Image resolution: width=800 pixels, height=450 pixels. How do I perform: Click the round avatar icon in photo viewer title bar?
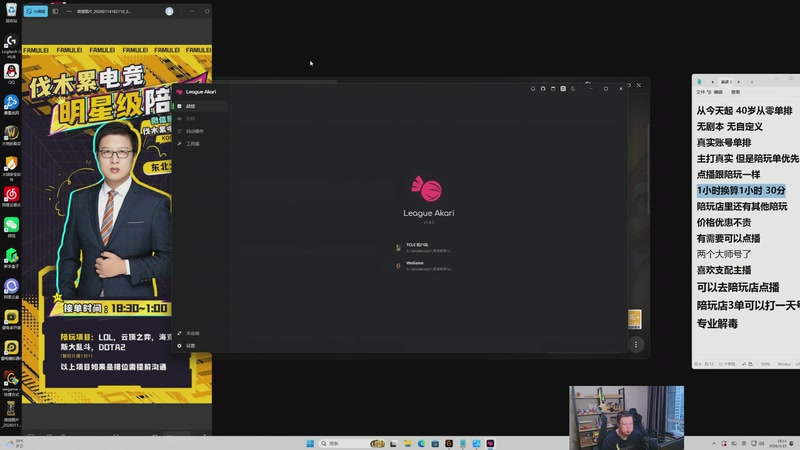169,11
